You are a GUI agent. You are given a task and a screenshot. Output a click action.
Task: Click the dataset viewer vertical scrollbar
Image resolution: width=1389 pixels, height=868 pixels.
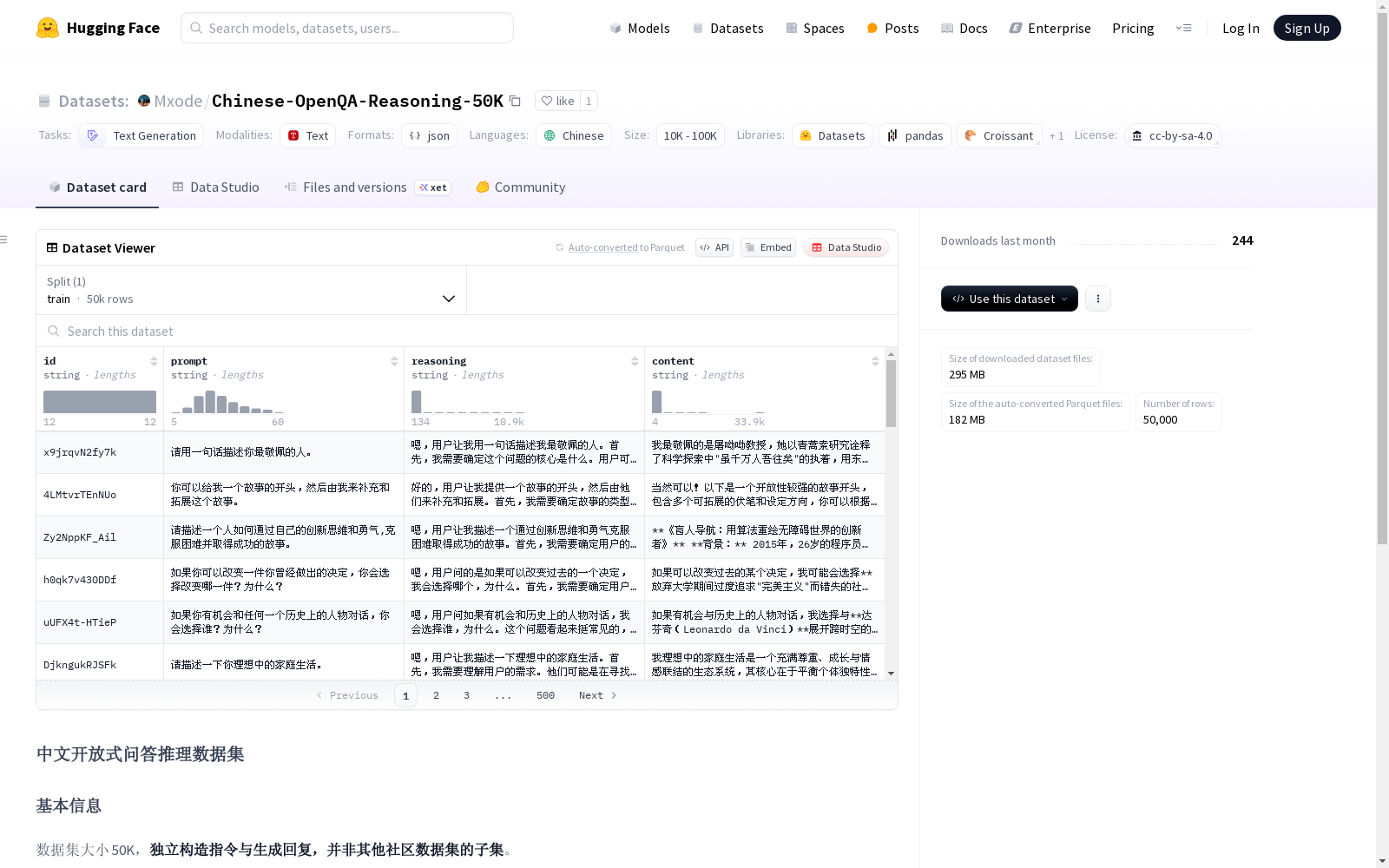point(891,393)
